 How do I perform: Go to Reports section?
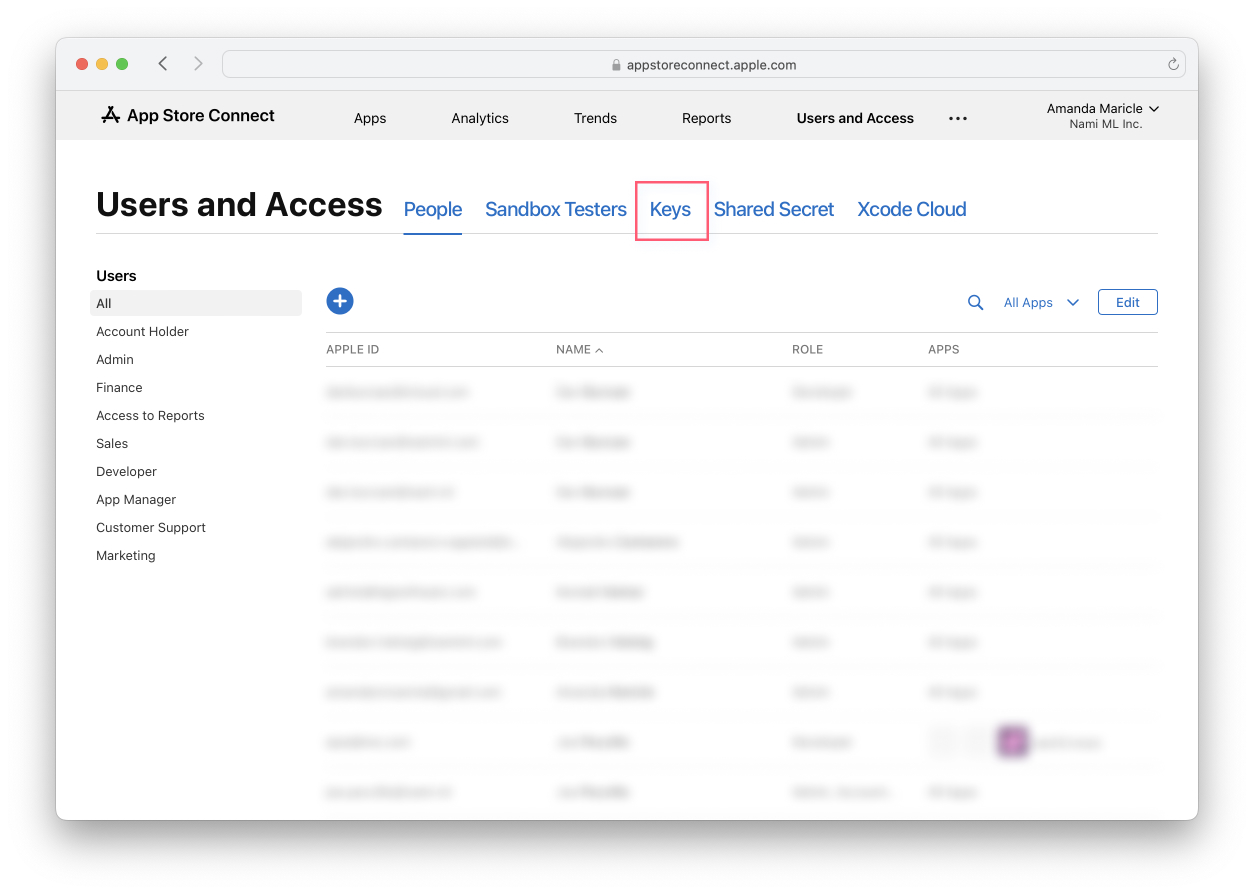tap(707, 118)
